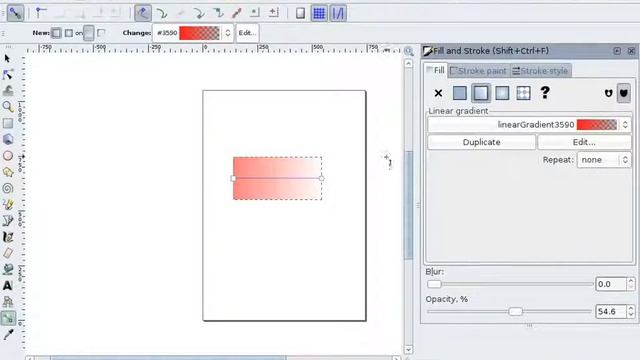640x360 pixels.
Task: Toggle snap nodes or handles button
Action: point(143,13)
